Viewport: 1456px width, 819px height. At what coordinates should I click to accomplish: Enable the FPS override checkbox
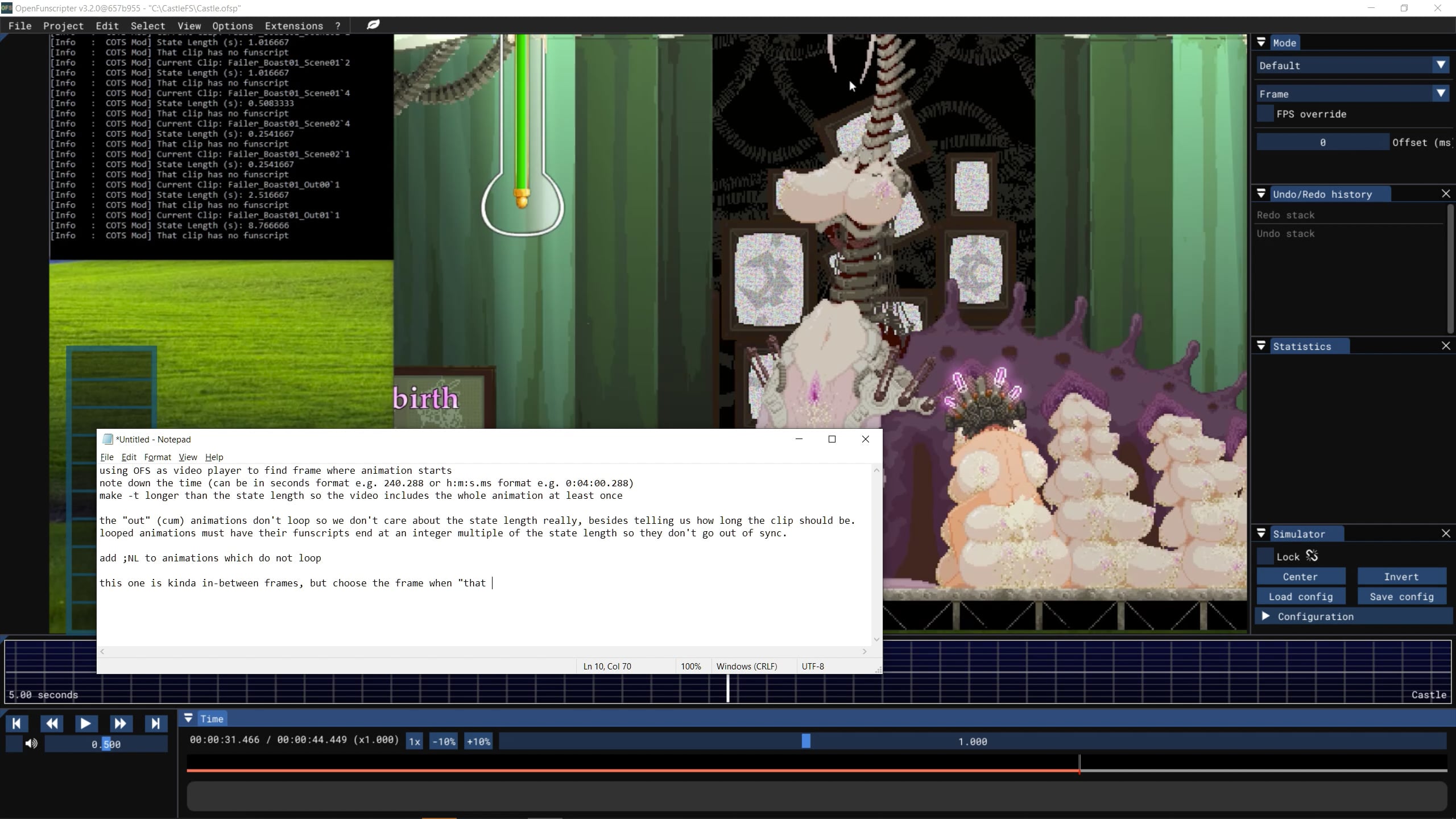(1265, 114)
